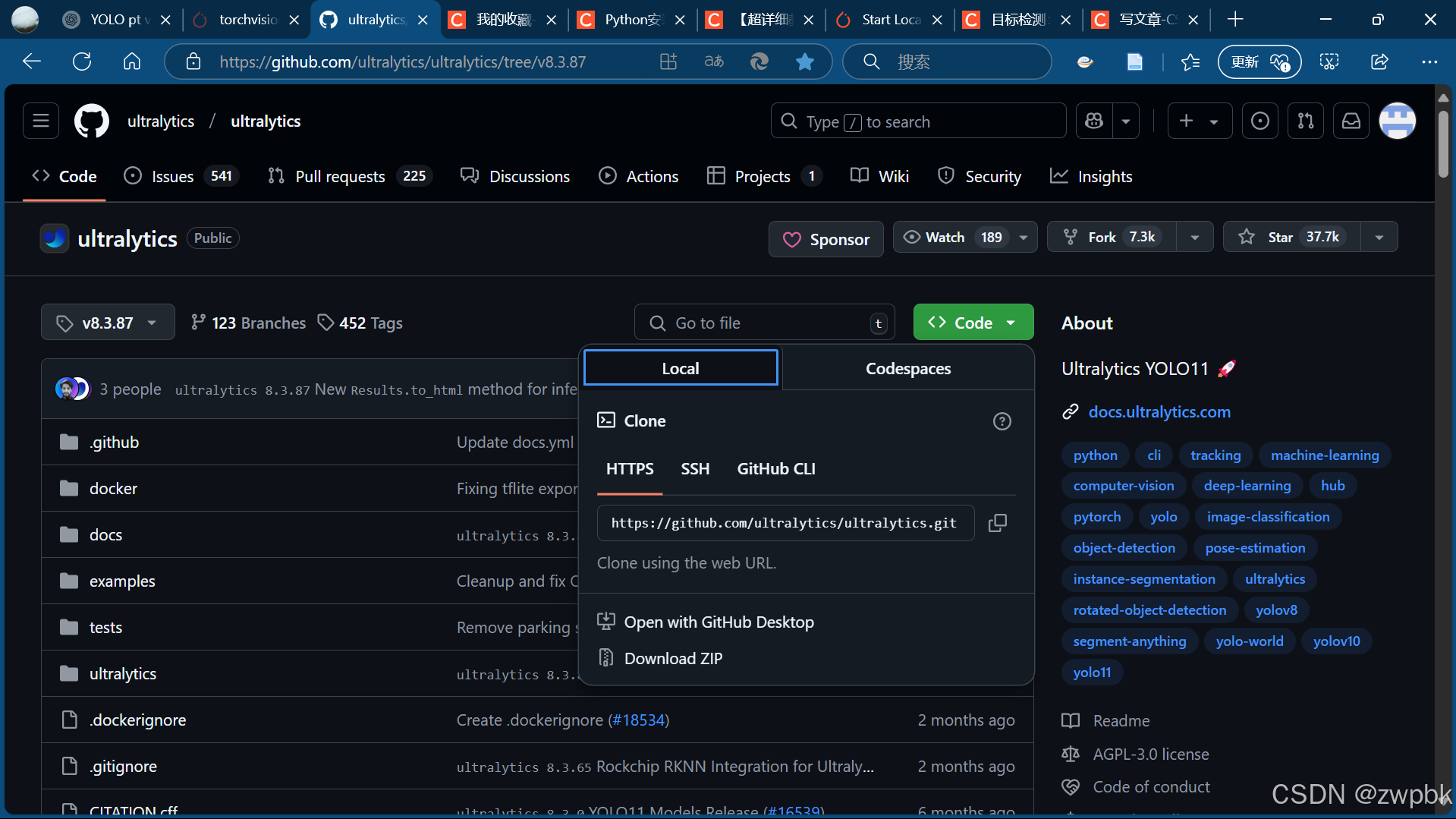Toggle the green Code dropdown button

pyautogui.click(x=973, y=323)
